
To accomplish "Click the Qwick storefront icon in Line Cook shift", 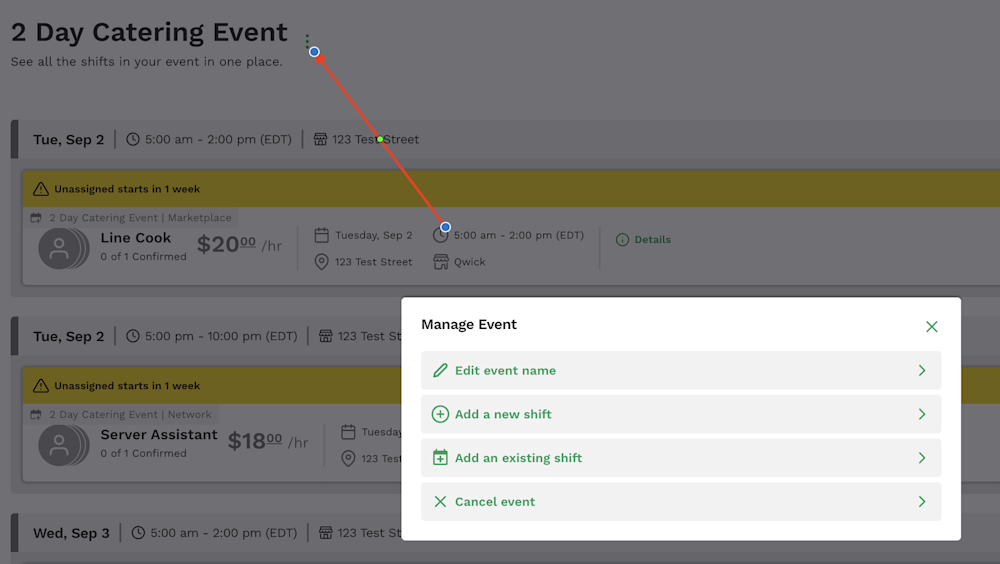I will coord(441,262).
